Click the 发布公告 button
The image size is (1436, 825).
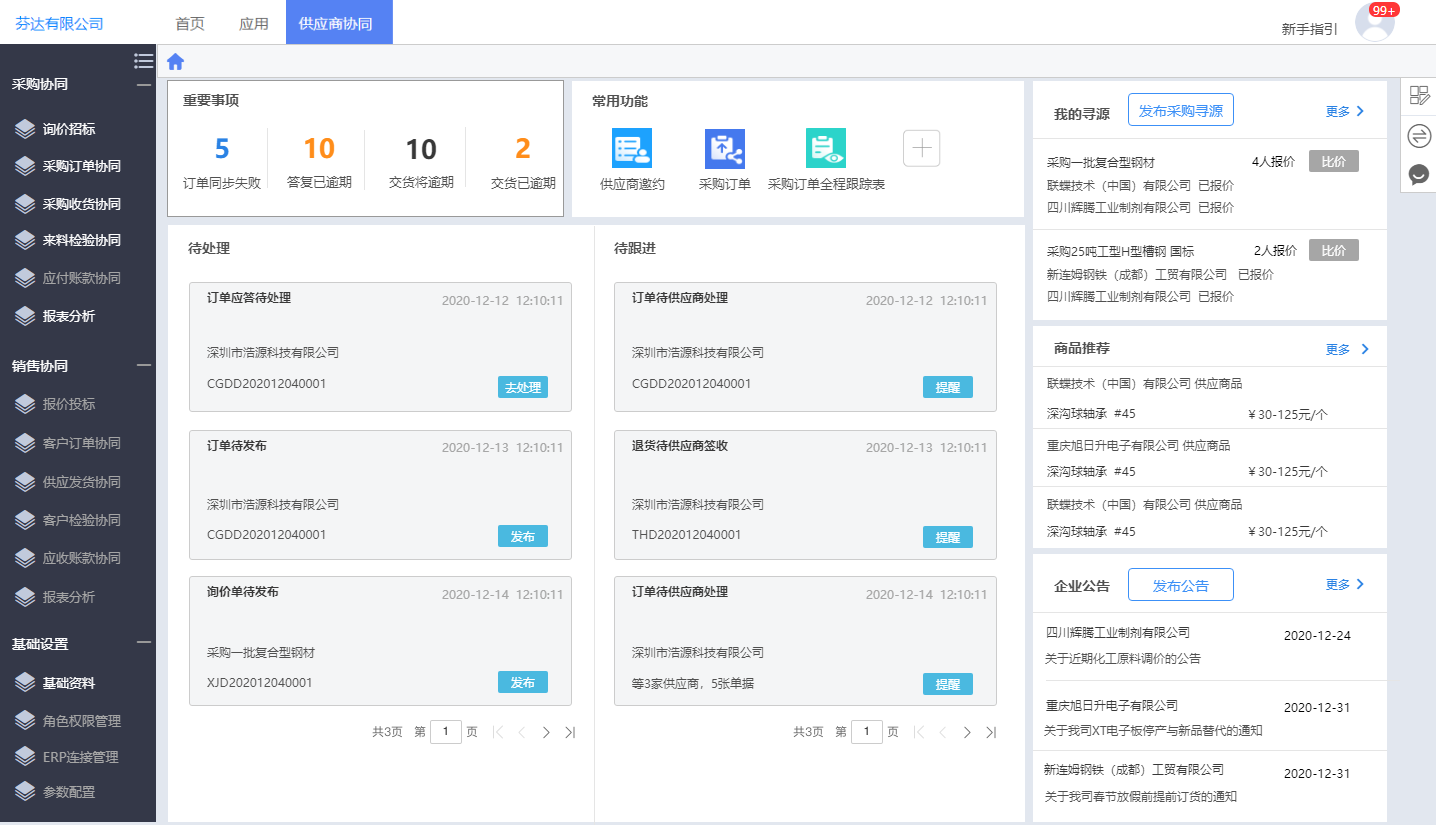tap(1181, 585)
